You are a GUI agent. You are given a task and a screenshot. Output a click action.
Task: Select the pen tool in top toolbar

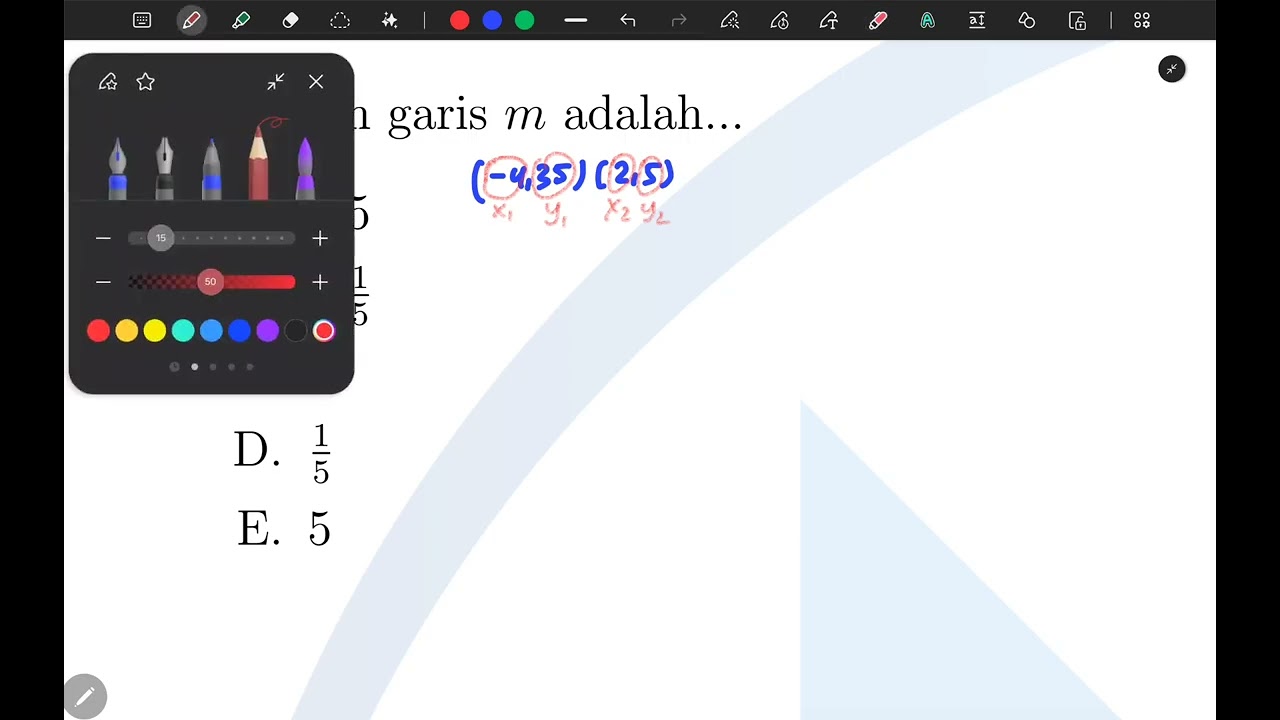coord(191,20)
